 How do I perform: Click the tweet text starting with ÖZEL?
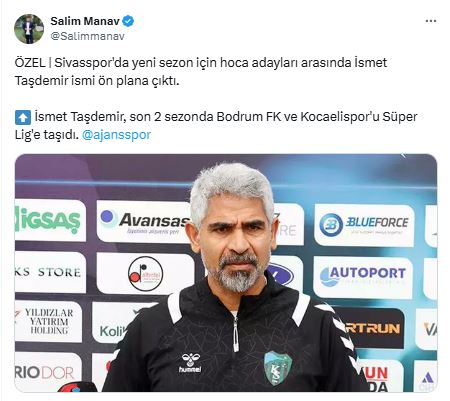201,71
